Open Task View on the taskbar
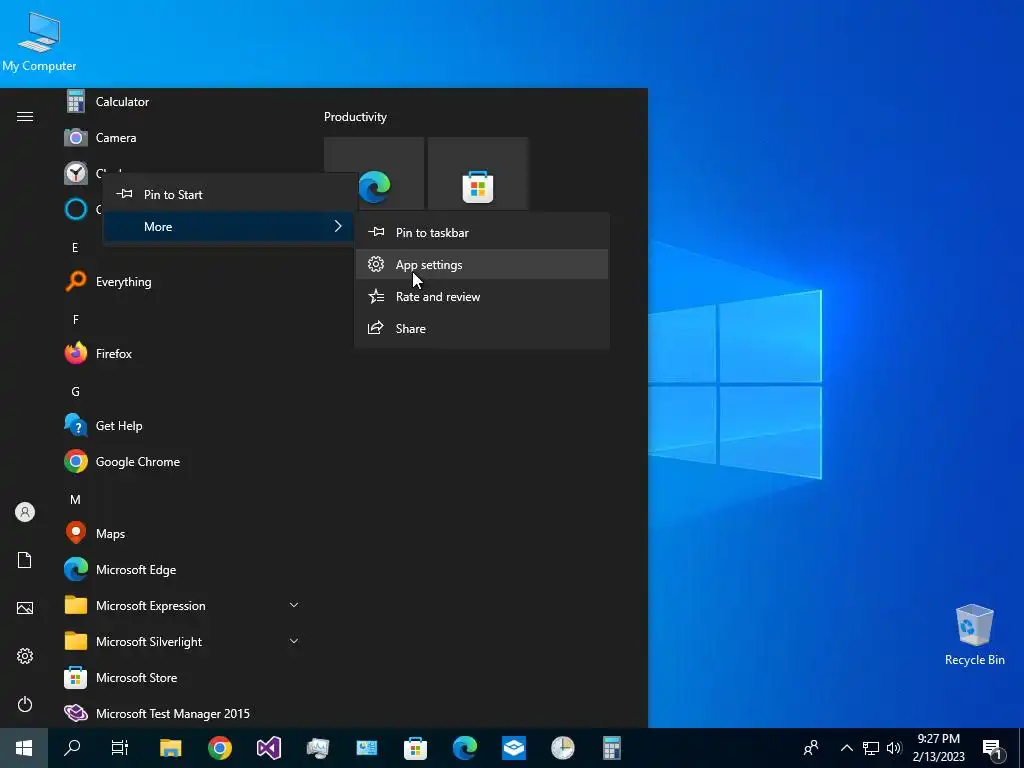Image resolution: width=1024 pixels, height=768 pixels. [x=120, y=748]
